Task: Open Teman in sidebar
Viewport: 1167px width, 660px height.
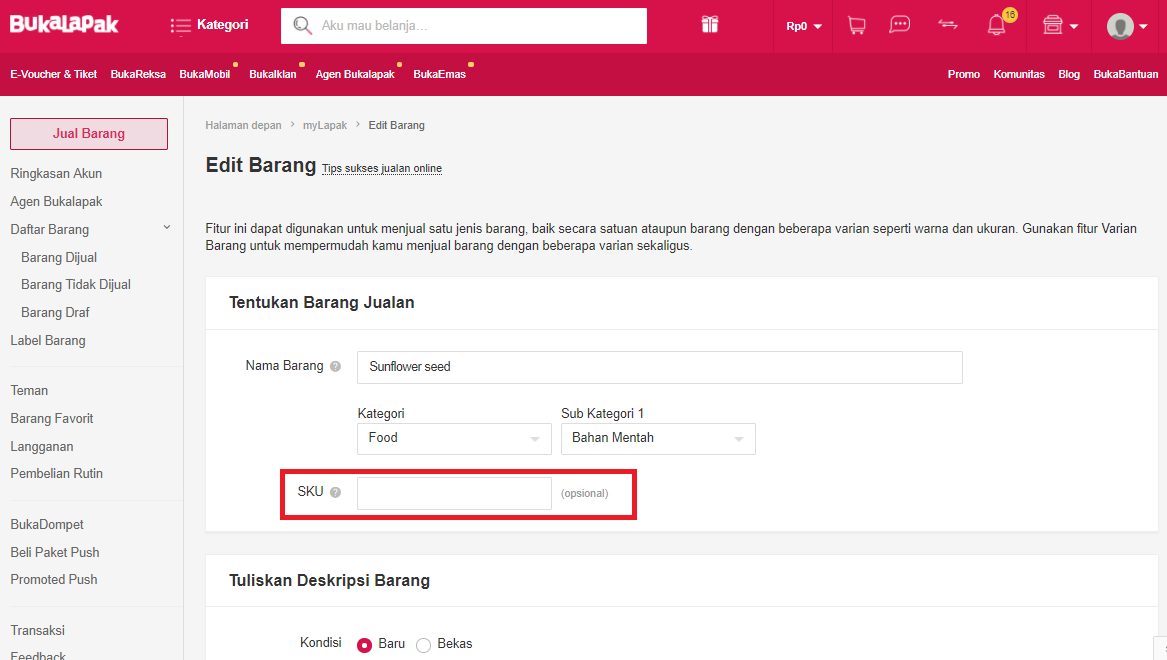Action: pos(29,391)
